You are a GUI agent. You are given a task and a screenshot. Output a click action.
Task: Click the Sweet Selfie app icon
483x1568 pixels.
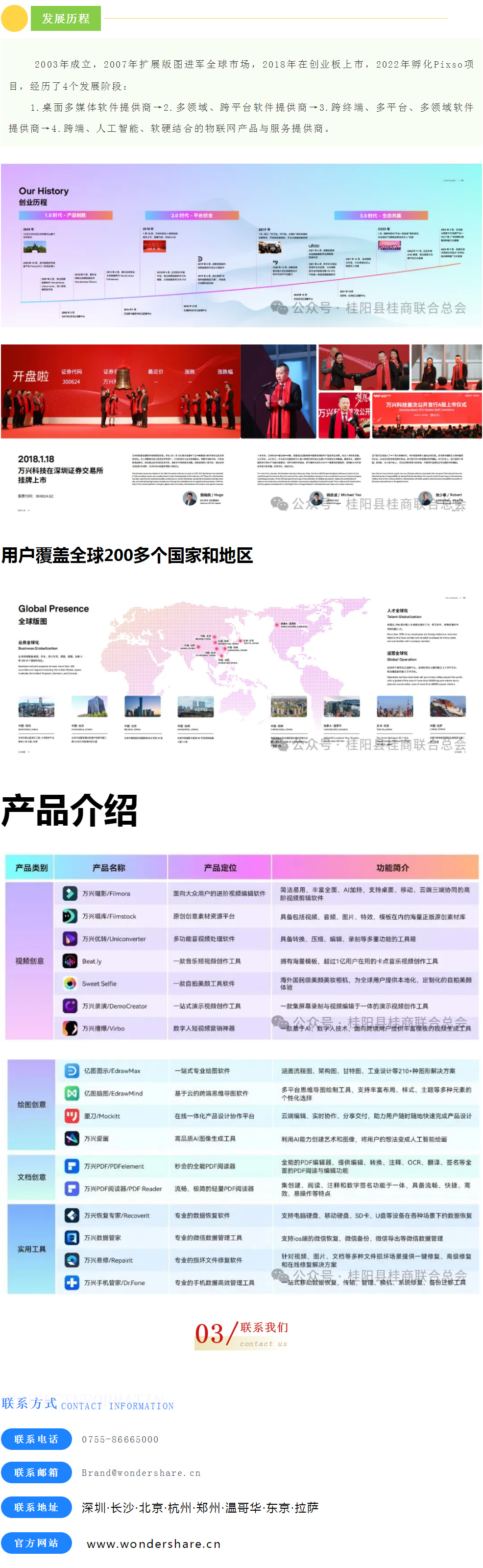tap(70, 983)
